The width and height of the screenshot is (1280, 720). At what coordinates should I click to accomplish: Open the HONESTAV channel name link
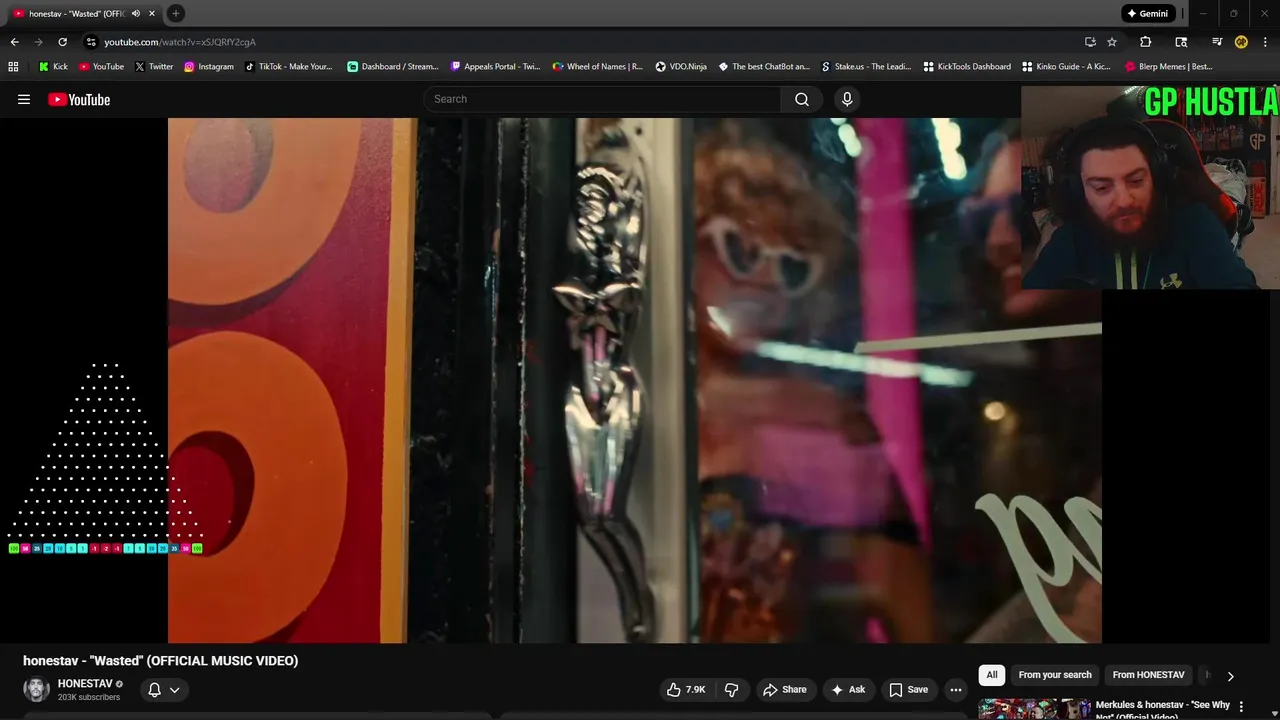point(85,684)
